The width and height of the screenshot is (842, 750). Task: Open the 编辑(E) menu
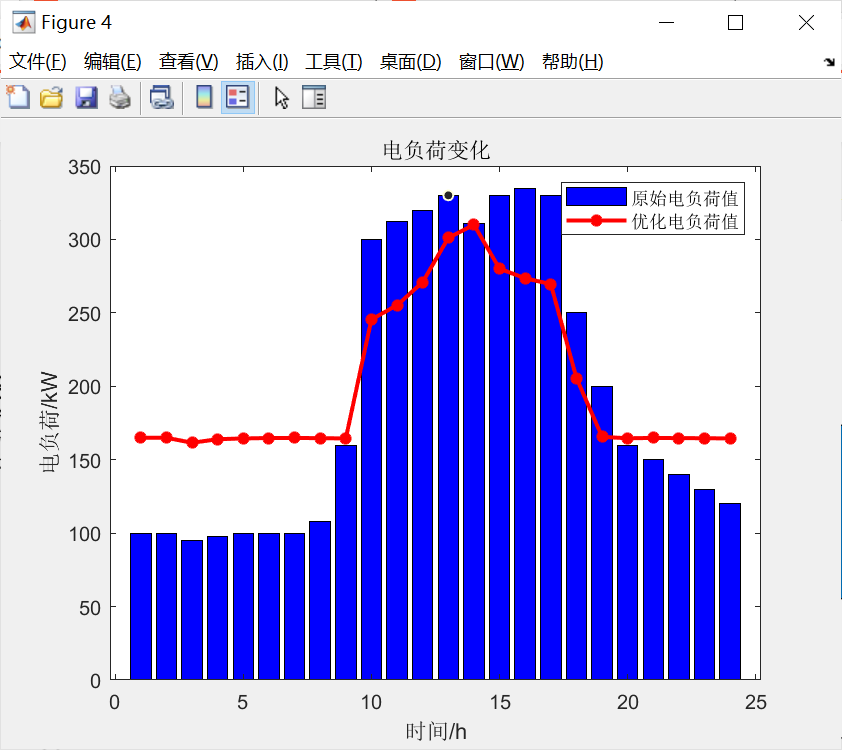point(112,62)
